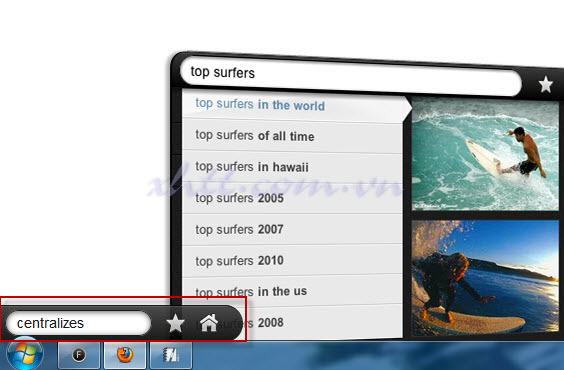Open the black F taskbar app
This screenshot has width=564, height=370.
point(79,355)
